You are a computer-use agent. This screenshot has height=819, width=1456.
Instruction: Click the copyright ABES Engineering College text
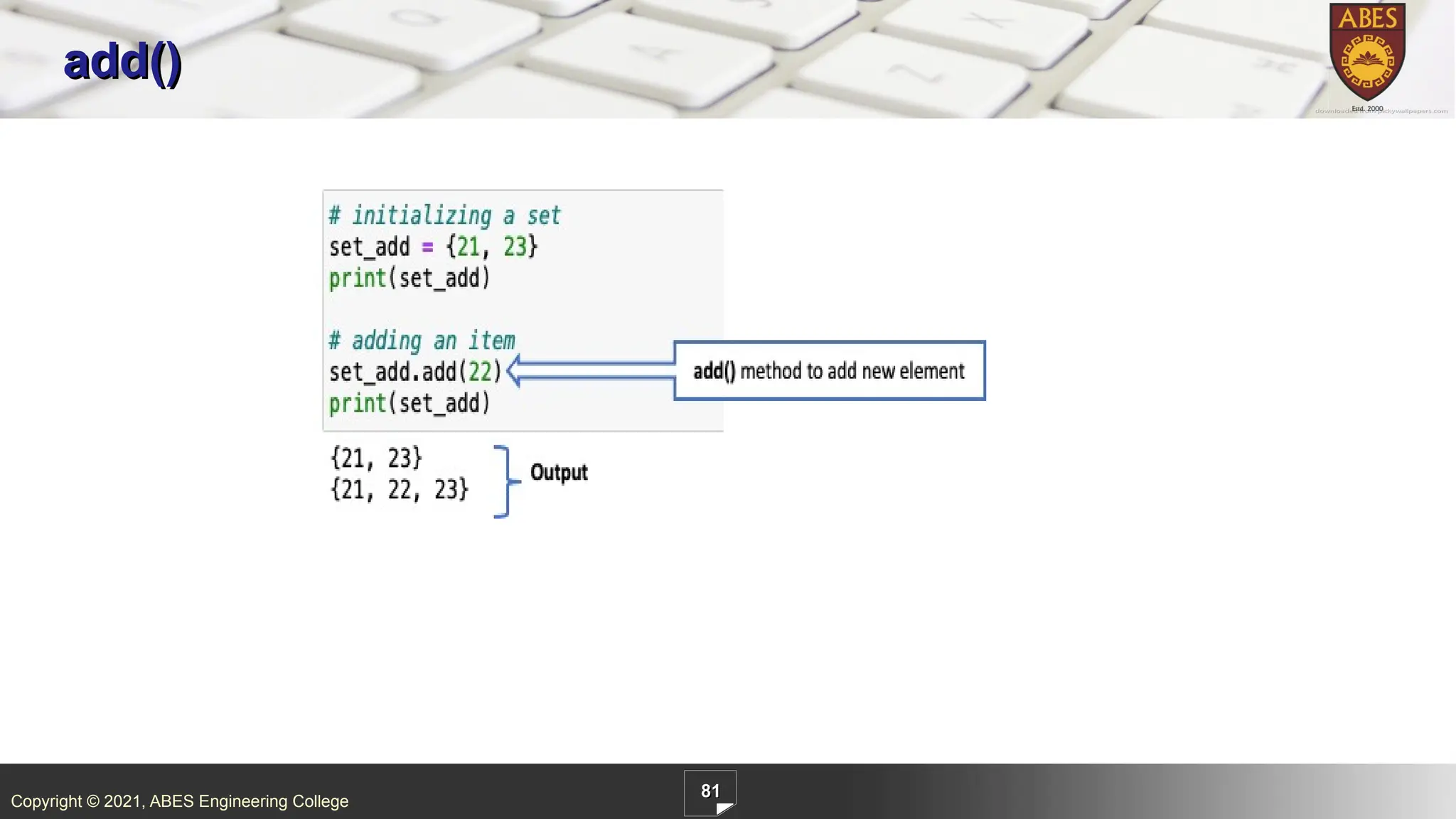click(x=179, y=801)
